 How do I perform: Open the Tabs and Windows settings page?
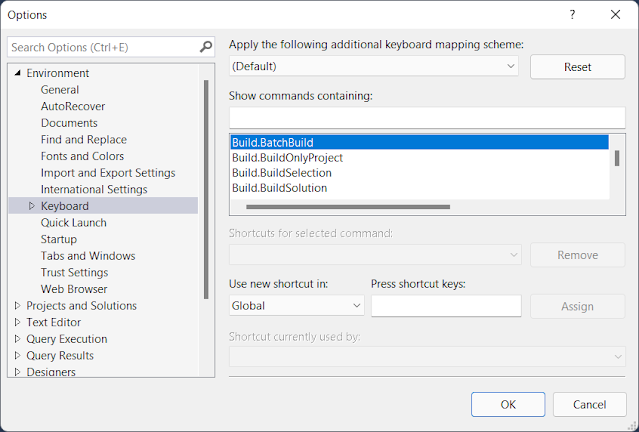point(87,256)
